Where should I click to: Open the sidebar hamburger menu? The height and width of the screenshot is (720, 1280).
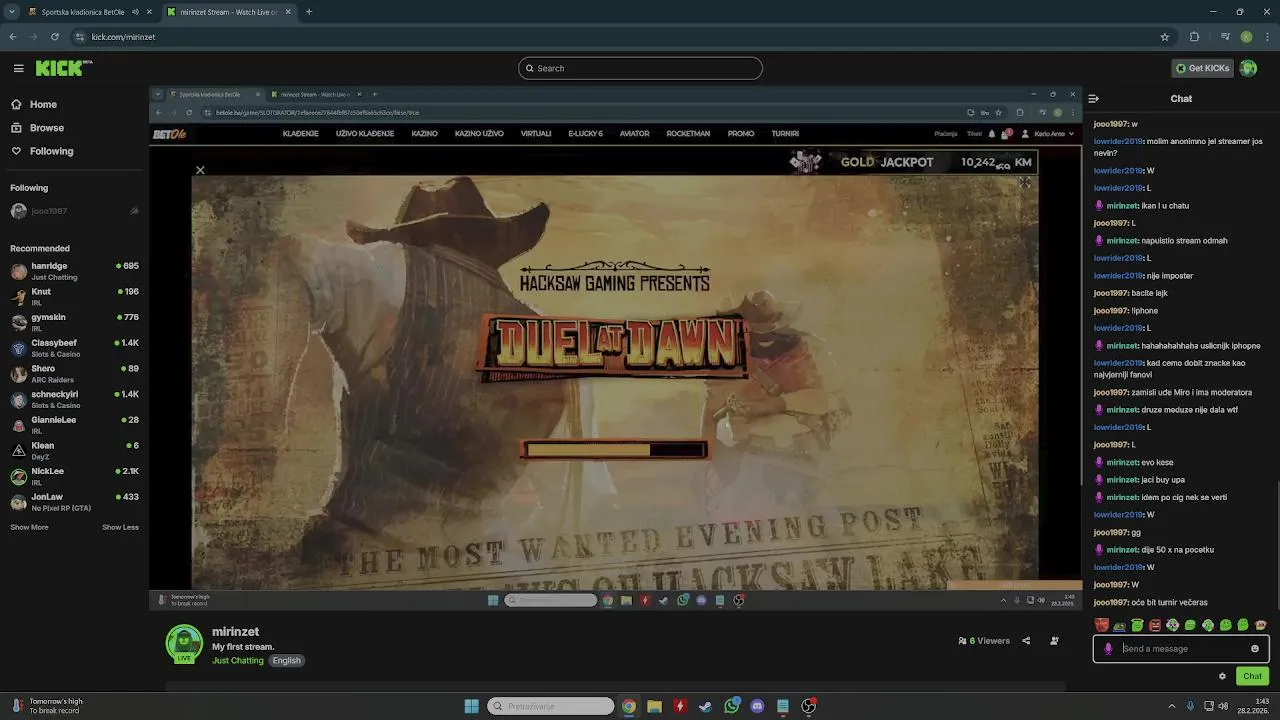click(18, 68)
